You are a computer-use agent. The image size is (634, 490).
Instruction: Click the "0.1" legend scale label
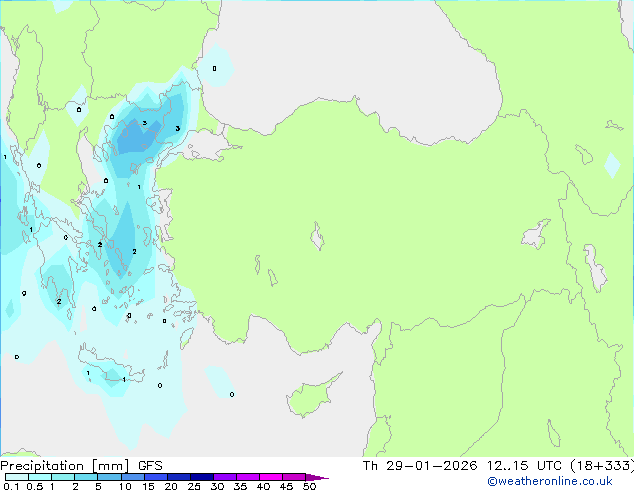(x=11, y=486)
